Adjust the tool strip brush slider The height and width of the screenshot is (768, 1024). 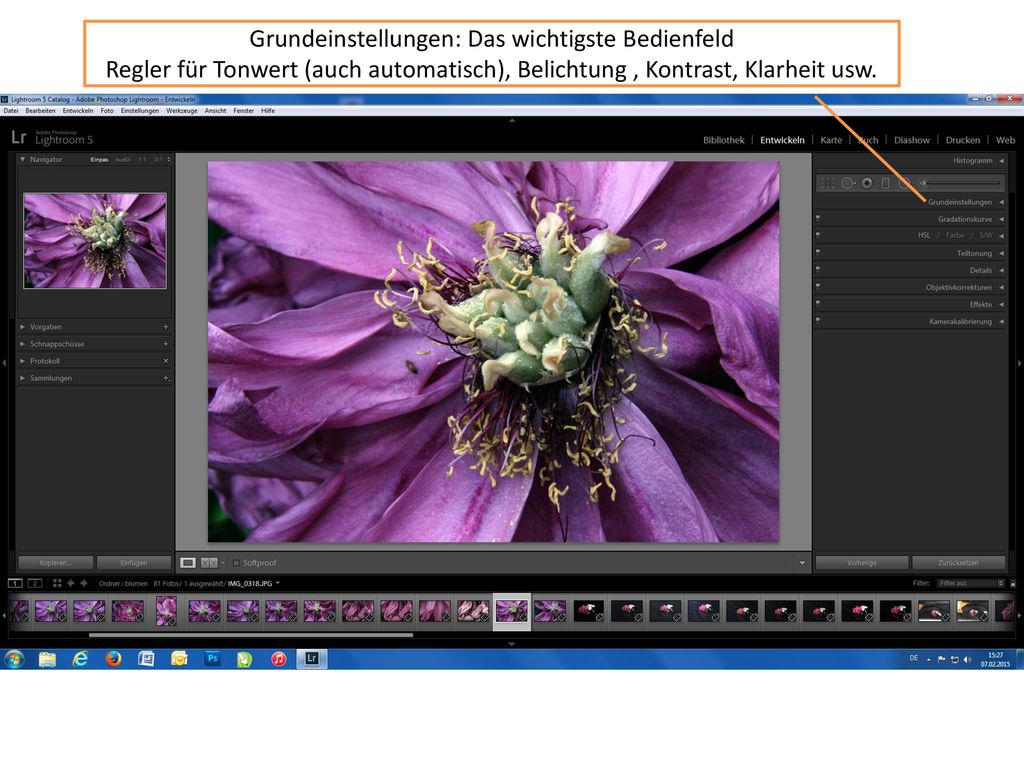(960, 184)
